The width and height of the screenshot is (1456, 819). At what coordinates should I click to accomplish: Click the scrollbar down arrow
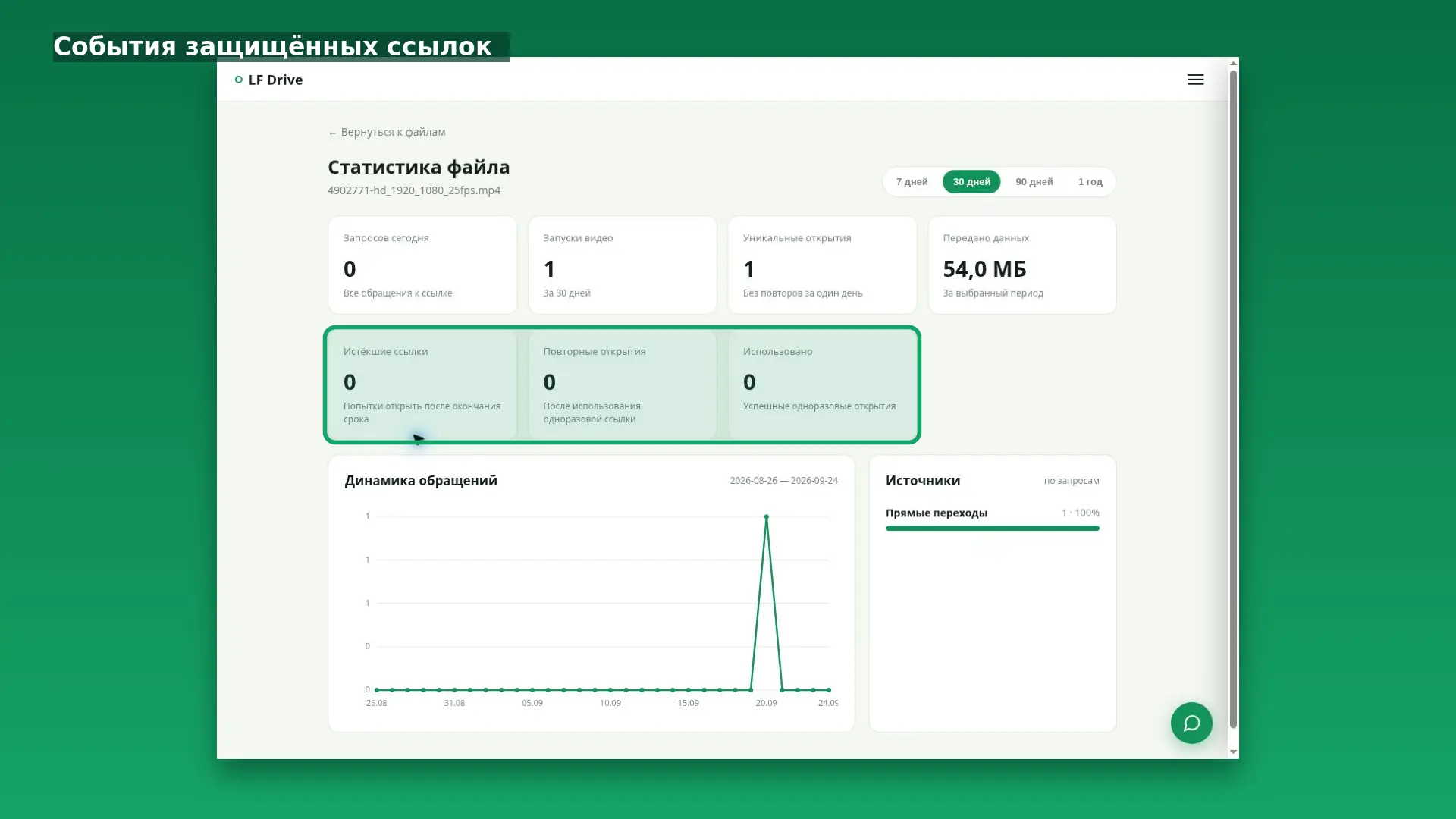tap(1233, 752)
